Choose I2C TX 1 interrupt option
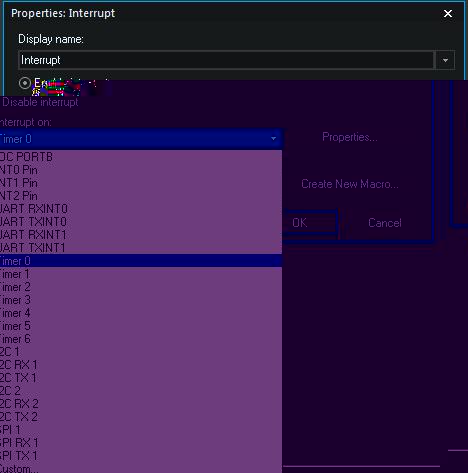The image size is (468, 473). pyautogui.click(x=141, y=378)
